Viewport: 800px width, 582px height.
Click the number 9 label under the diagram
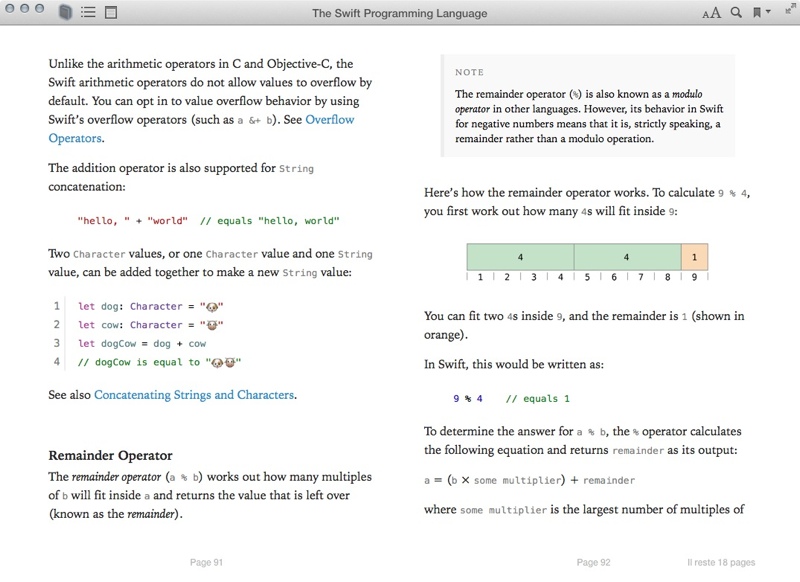694,277
